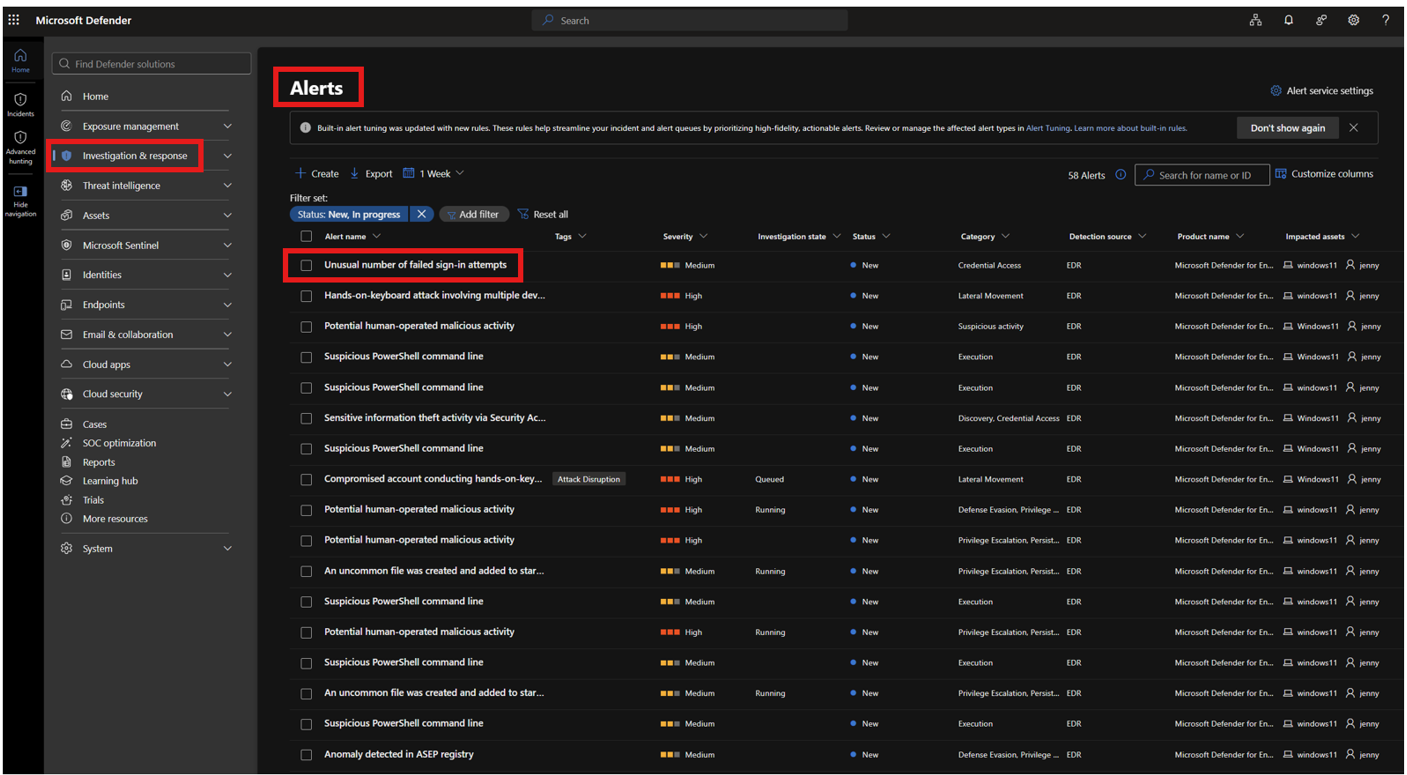Open the Anomaly detected in ASEP registry alert
Image resolution: width=1407 pixels, height=775 pixels.
[399, 754]
